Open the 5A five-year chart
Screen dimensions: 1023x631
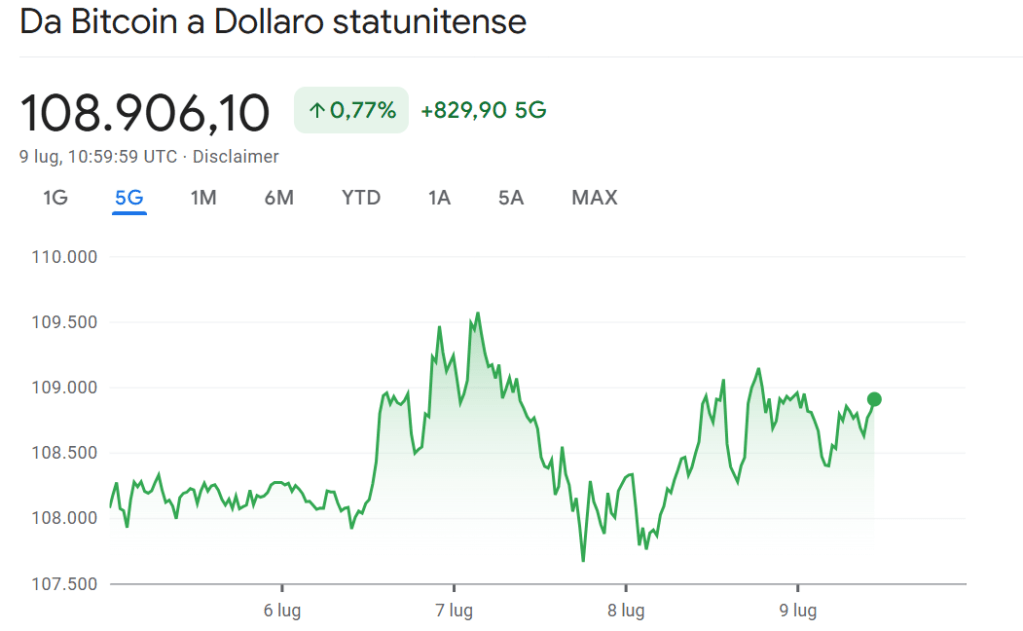pos(511,197)
